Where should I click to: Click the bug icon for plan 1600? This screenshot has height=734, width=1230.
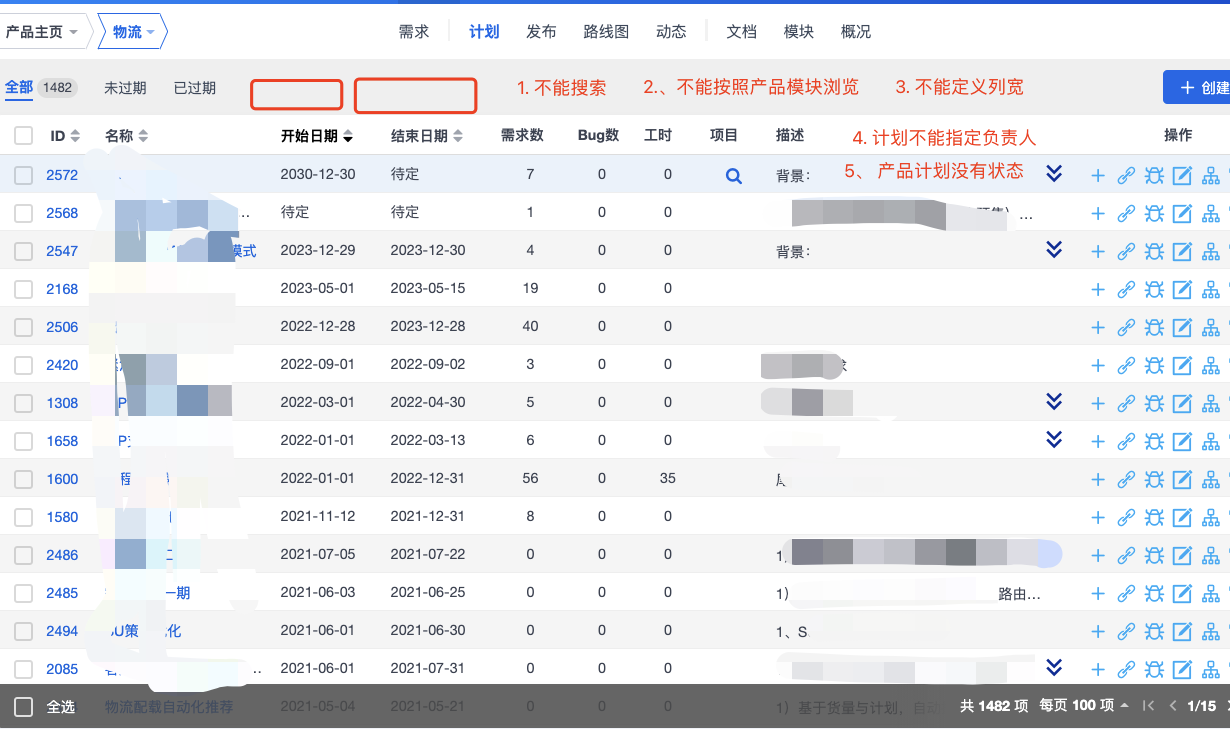point(1154,480)
